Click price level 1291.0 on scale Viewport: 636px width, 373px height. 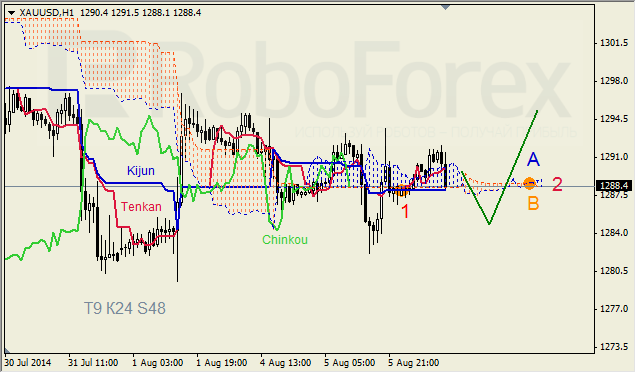tap(614, 157)
